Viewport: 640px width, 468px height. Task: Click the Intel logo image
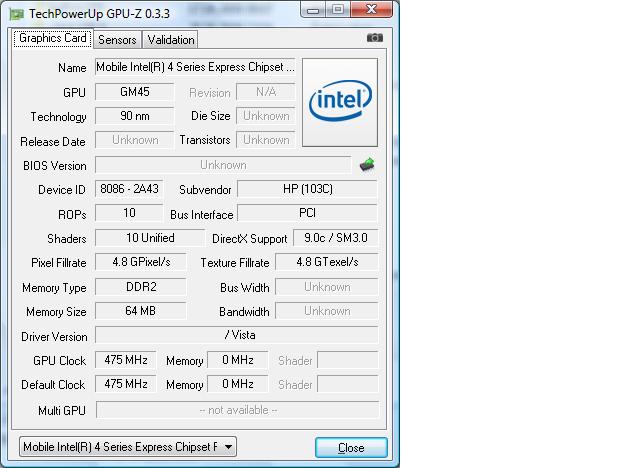[x=340, y=102]
